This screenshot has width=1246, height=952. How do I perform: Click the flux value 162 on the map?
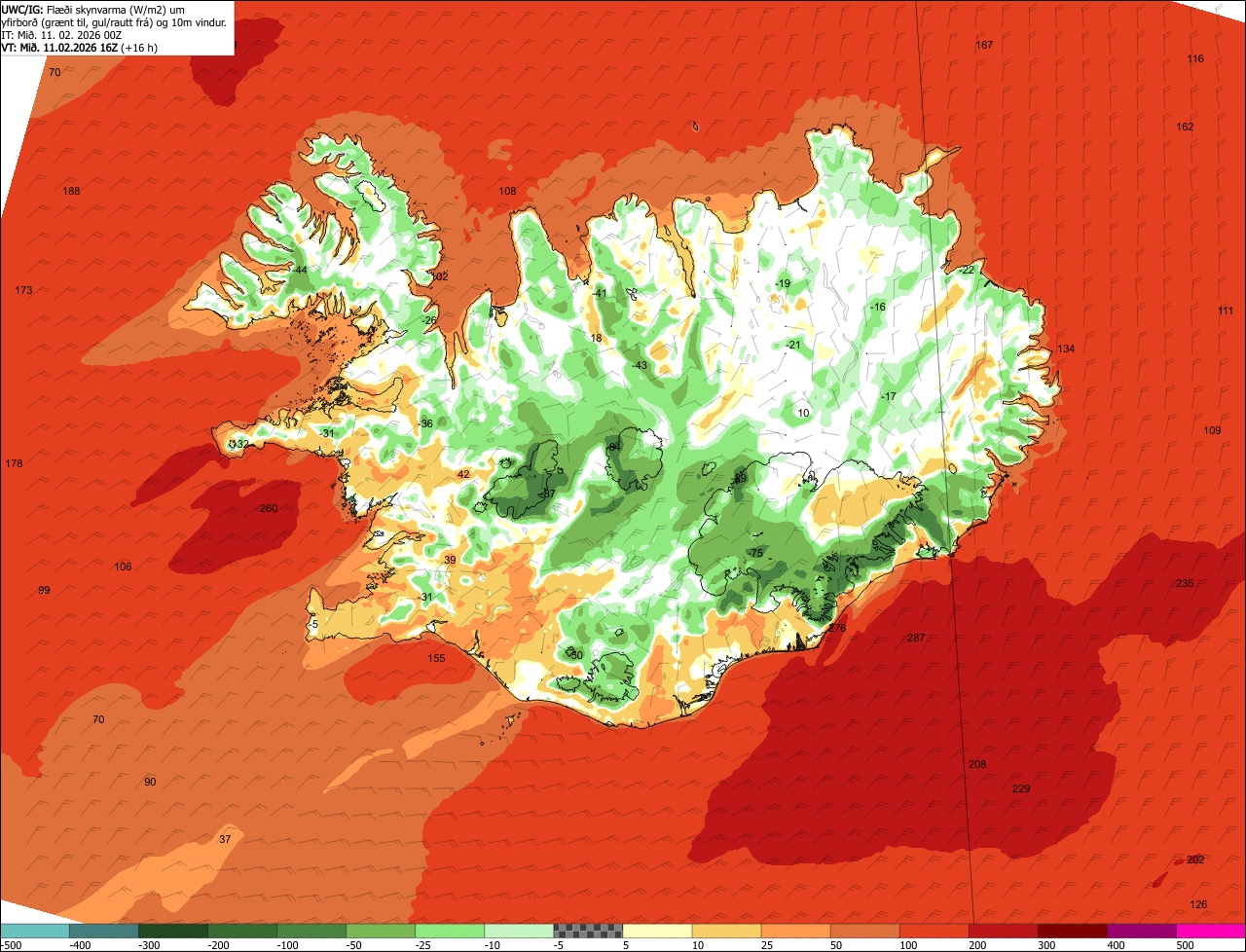point(1185,128)
